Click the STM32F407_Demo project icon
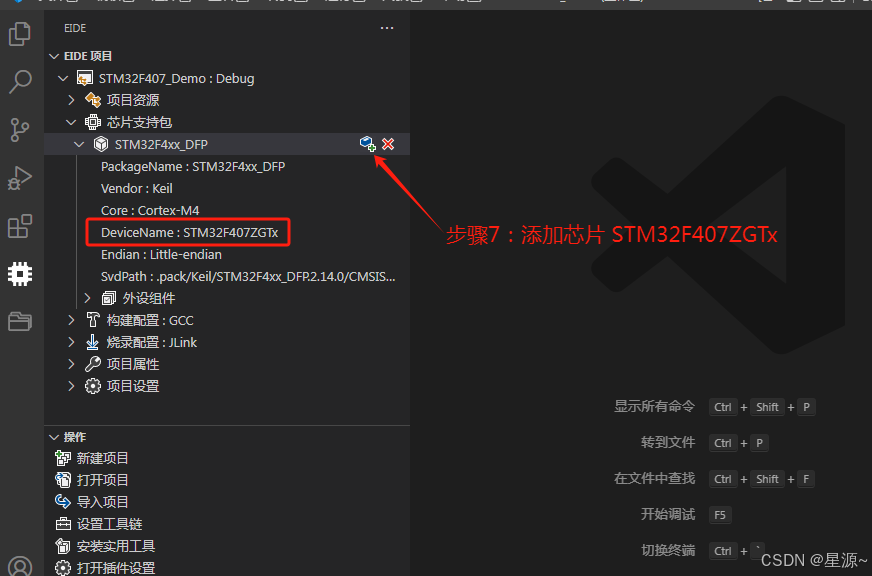 [x=85, y=78]
